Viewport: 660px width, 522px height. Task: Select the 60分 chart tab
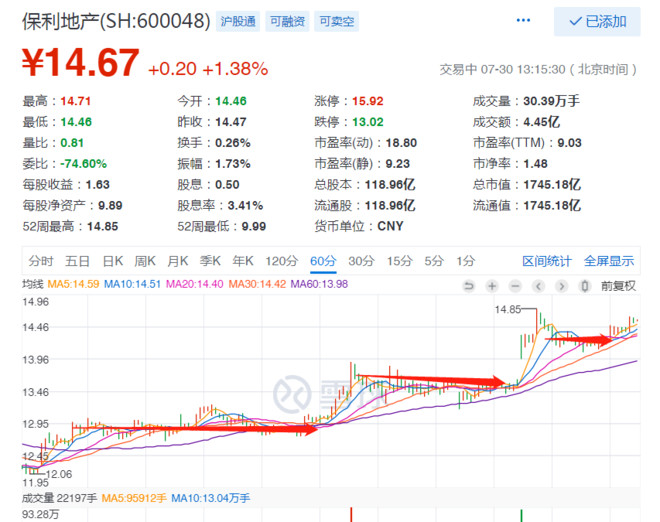(x=323, y=261)
